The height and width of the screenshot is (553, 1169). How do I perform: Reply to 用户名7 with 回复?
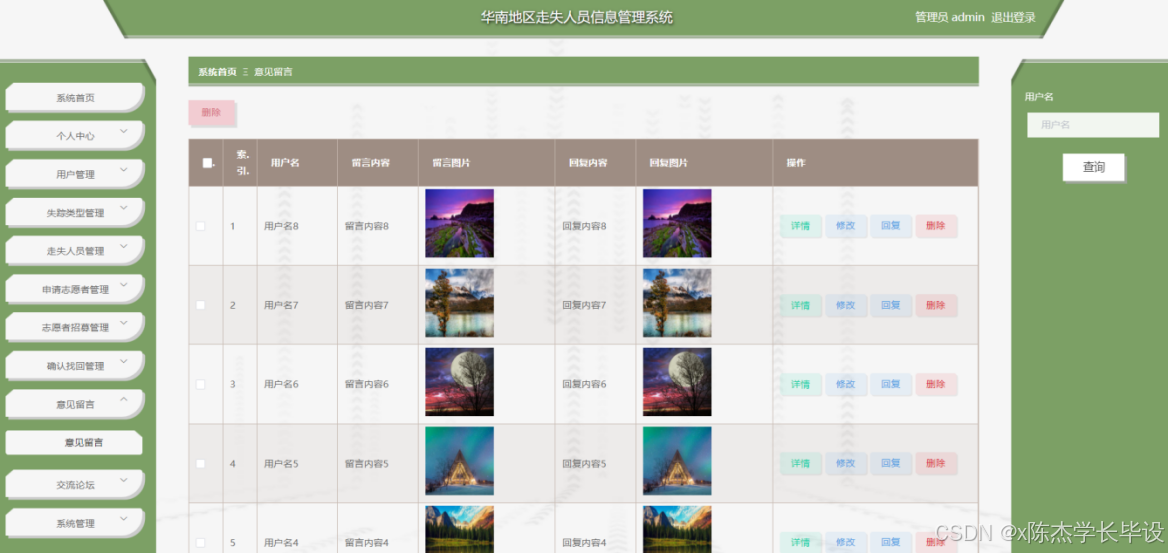[891, 305]
